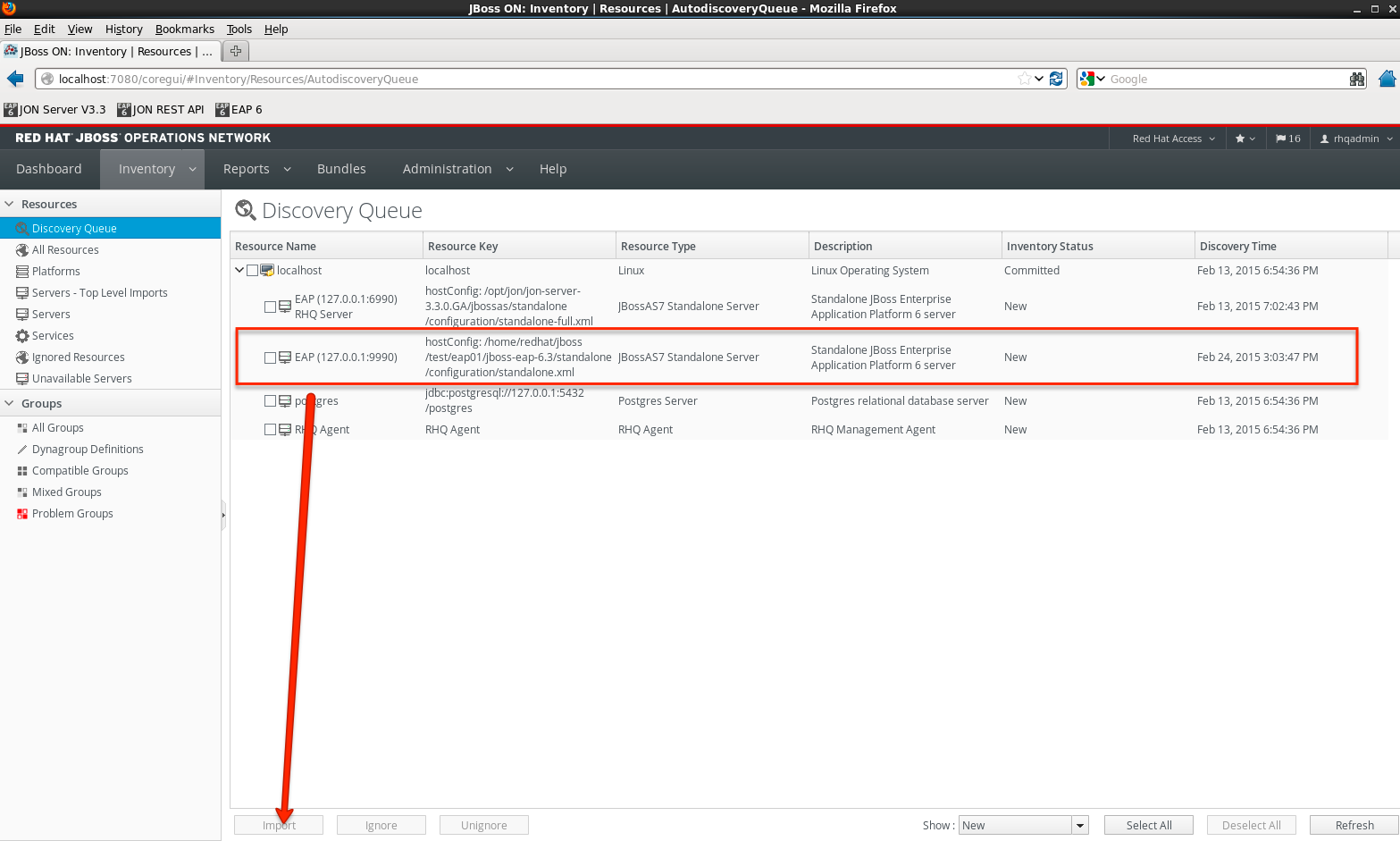The image size is (1400, 841).
Task: Click the Problem Groups red icon
Action: pos(22,514)
